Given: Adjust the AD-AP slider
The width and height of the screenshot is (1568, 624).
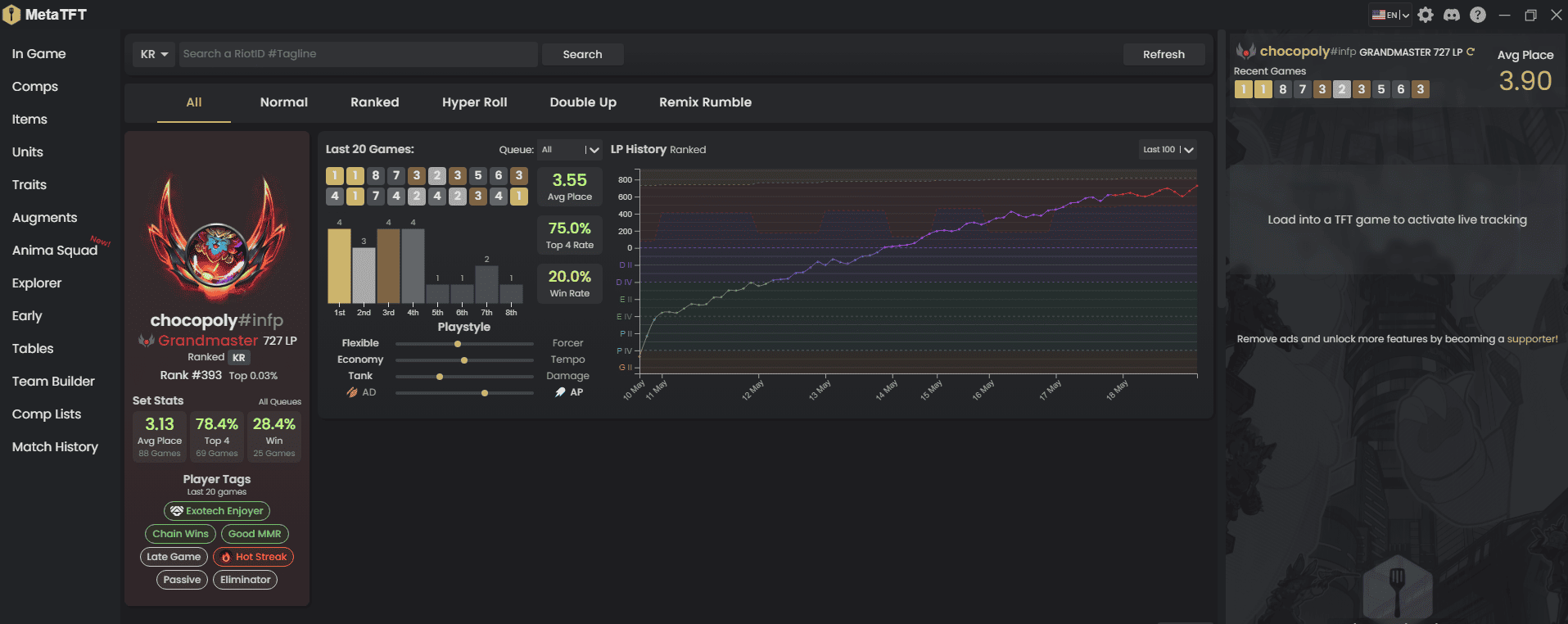Looking at the screenshot, I should 464,393.
